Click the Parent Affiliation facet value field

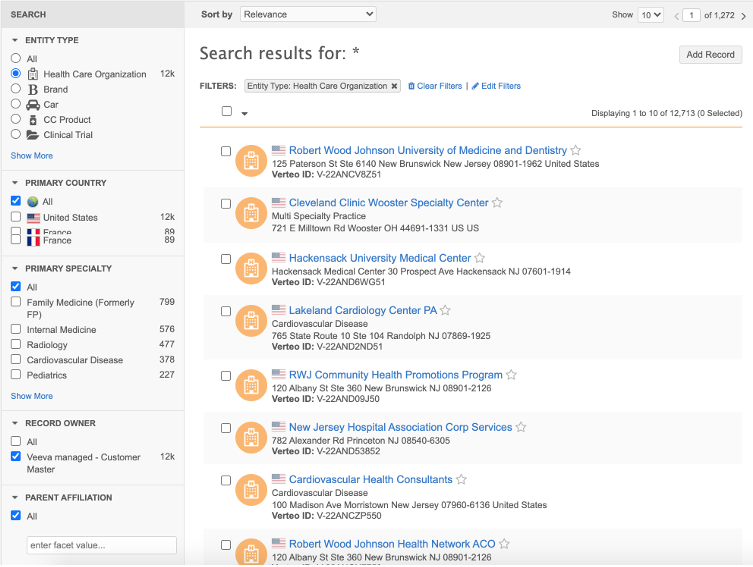coord(102,545)
